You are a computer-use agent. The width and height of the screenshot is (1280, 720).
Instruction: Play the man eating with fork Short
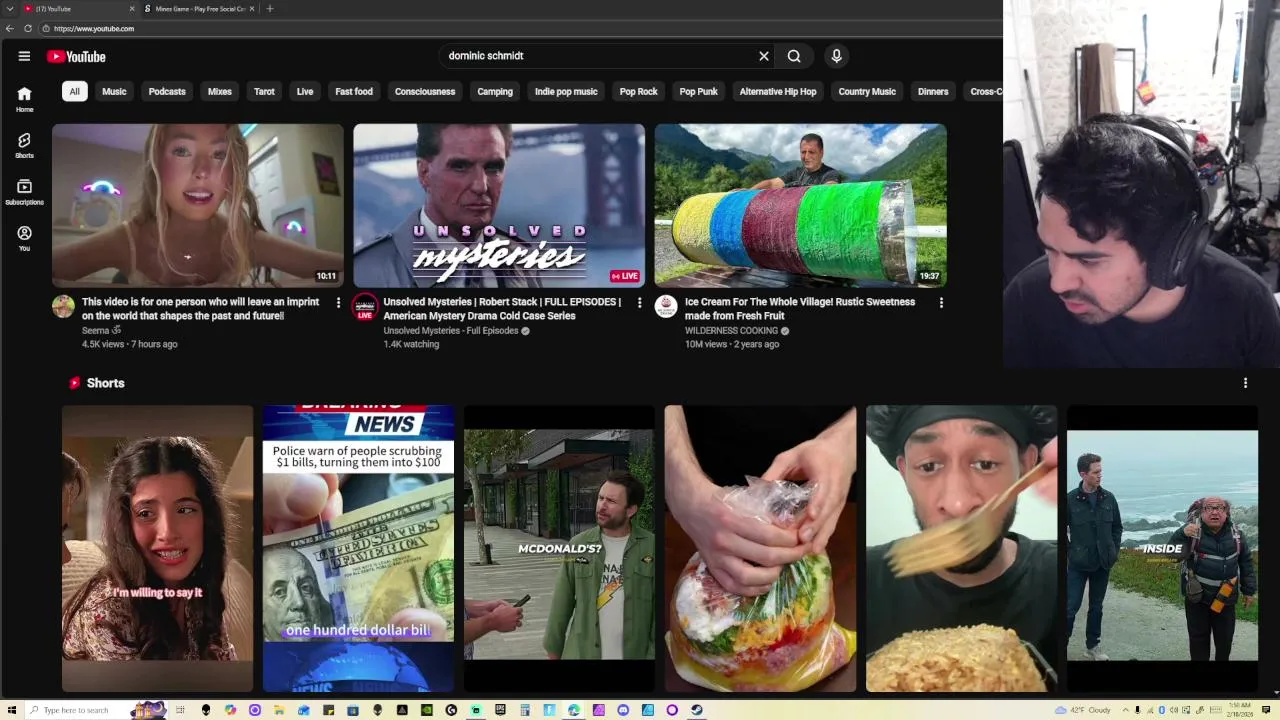[x=961, y=548]
